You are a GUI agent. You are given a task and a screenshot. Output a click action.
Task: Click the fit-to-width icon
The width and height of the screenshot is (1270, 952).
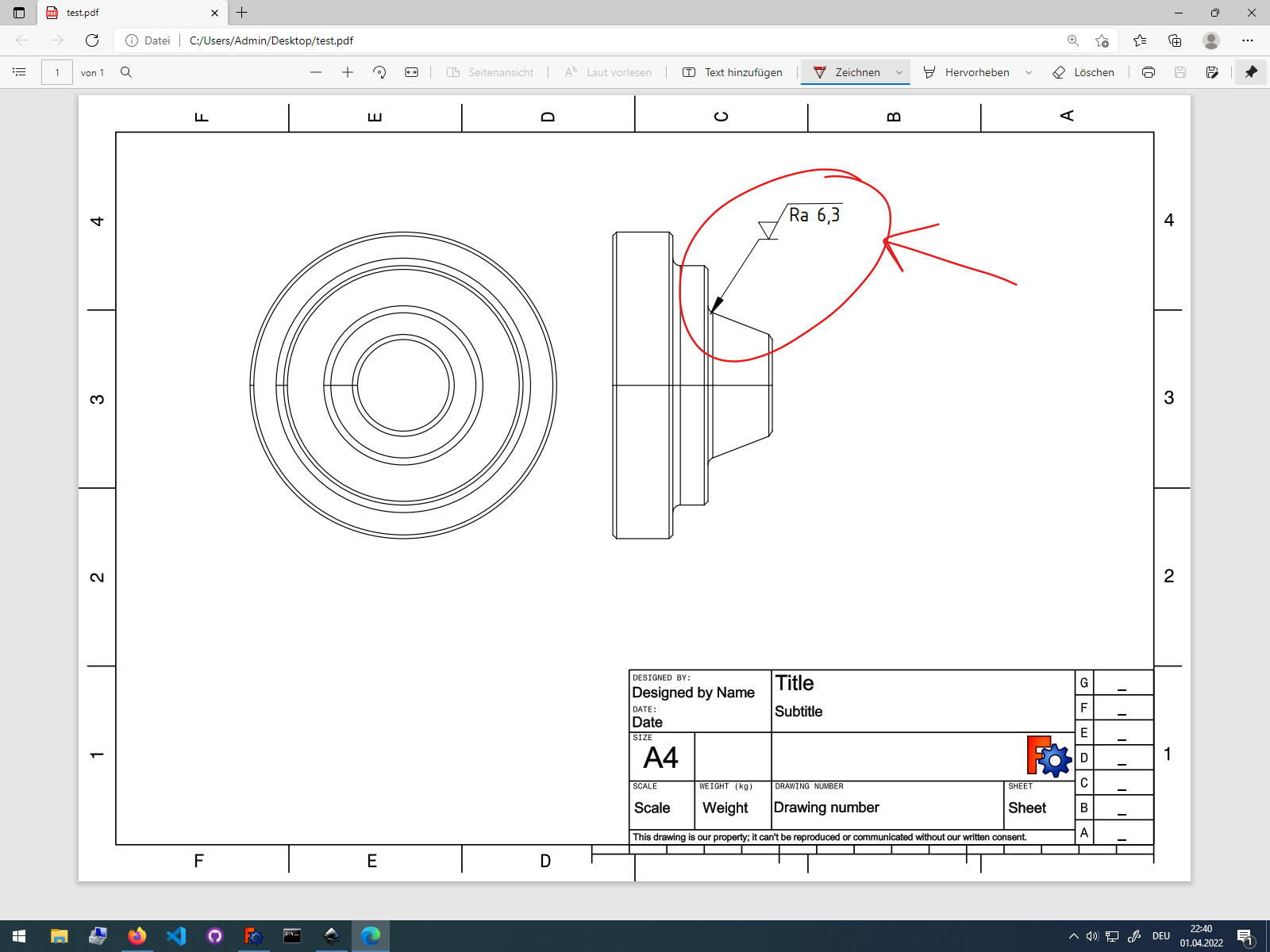(410, 72)
